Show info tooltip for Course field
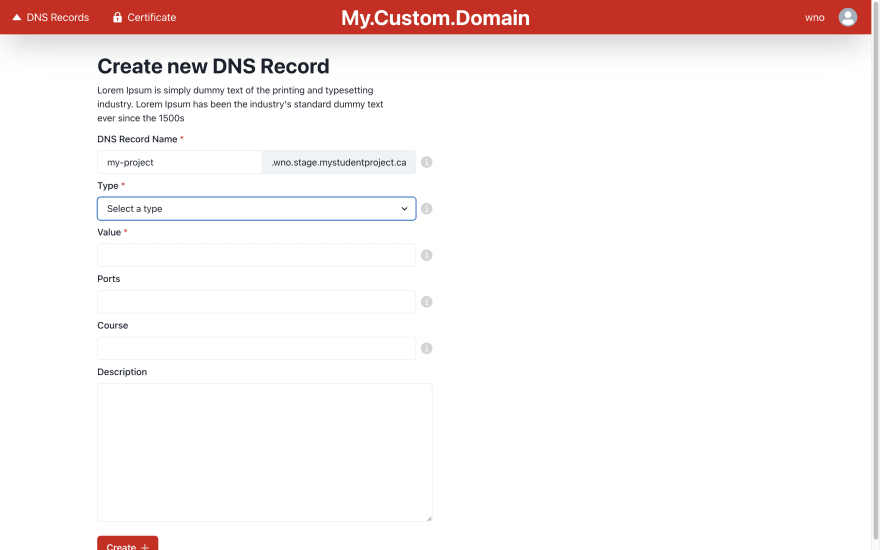 (427, 349)
